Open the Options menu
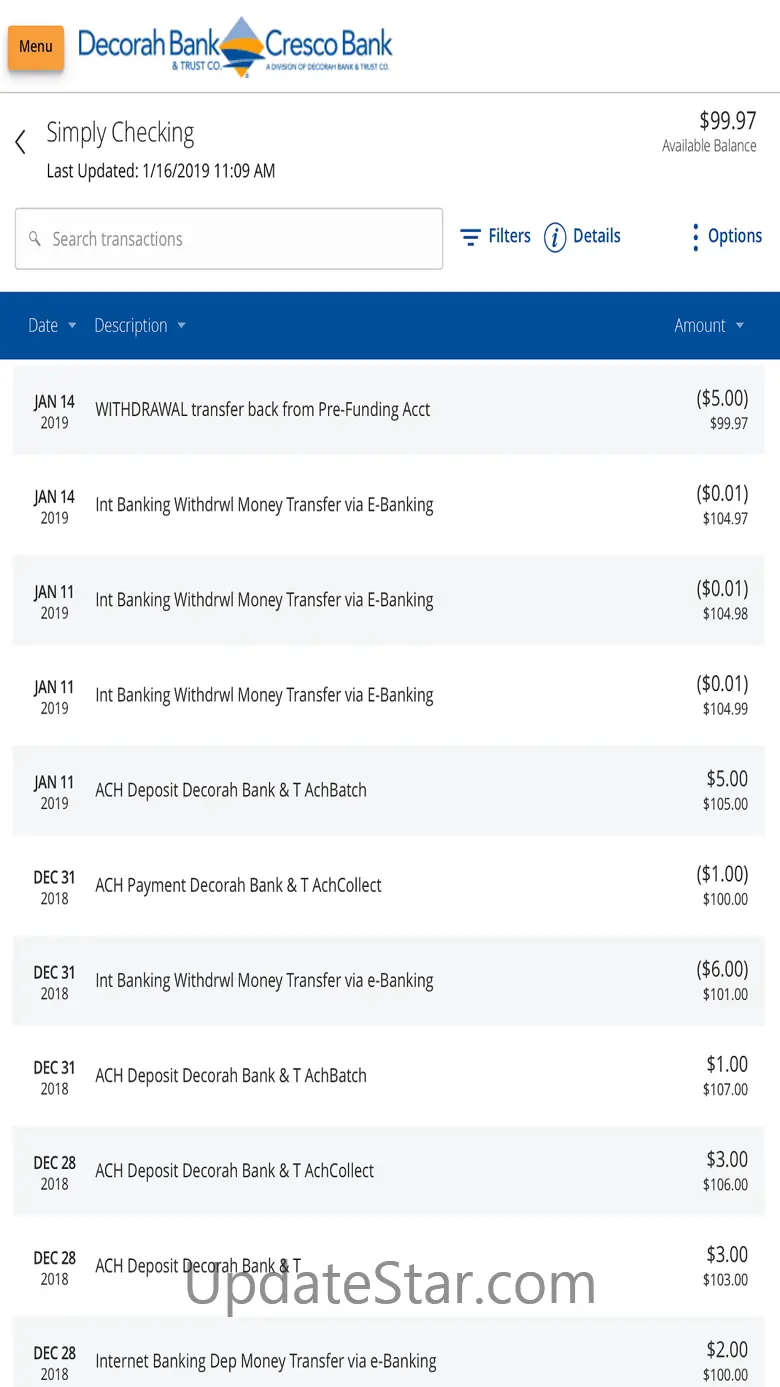 pos(734,237)
